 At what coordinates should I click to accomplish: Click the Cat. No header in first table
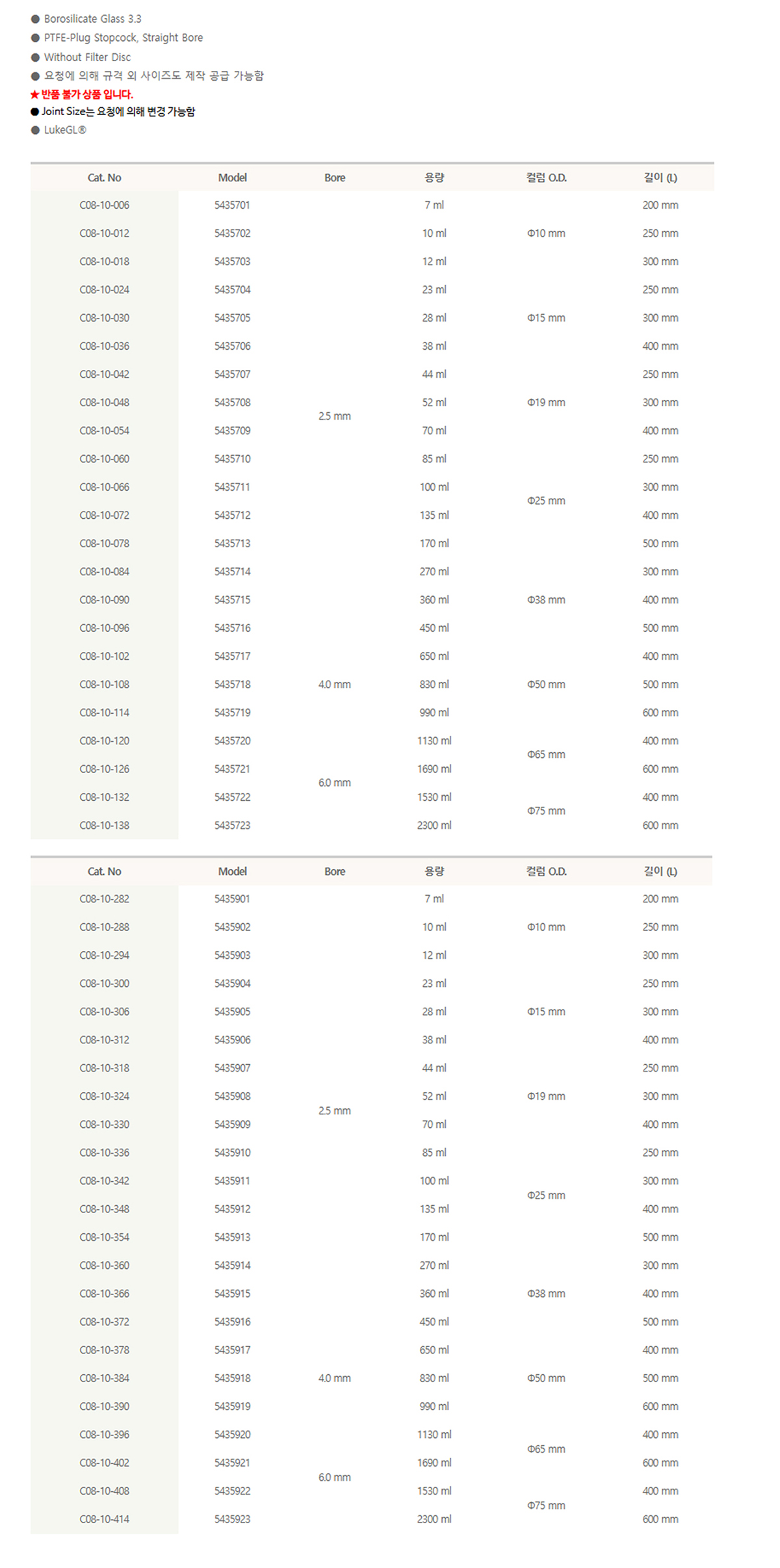coord(104,178)
